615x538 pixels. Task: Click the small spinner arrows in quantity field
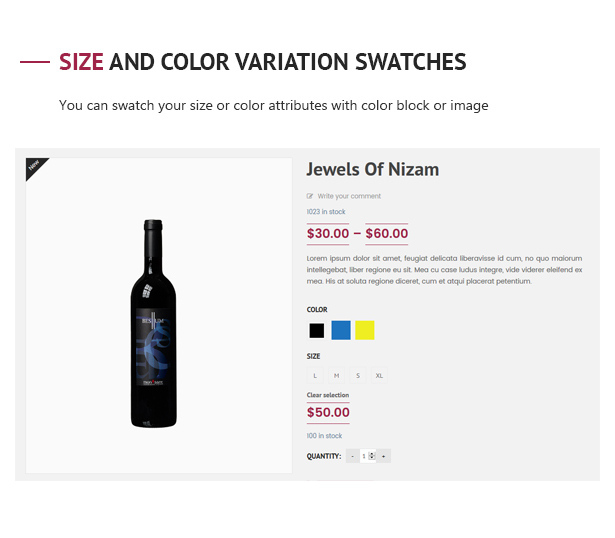click(372, 456)
